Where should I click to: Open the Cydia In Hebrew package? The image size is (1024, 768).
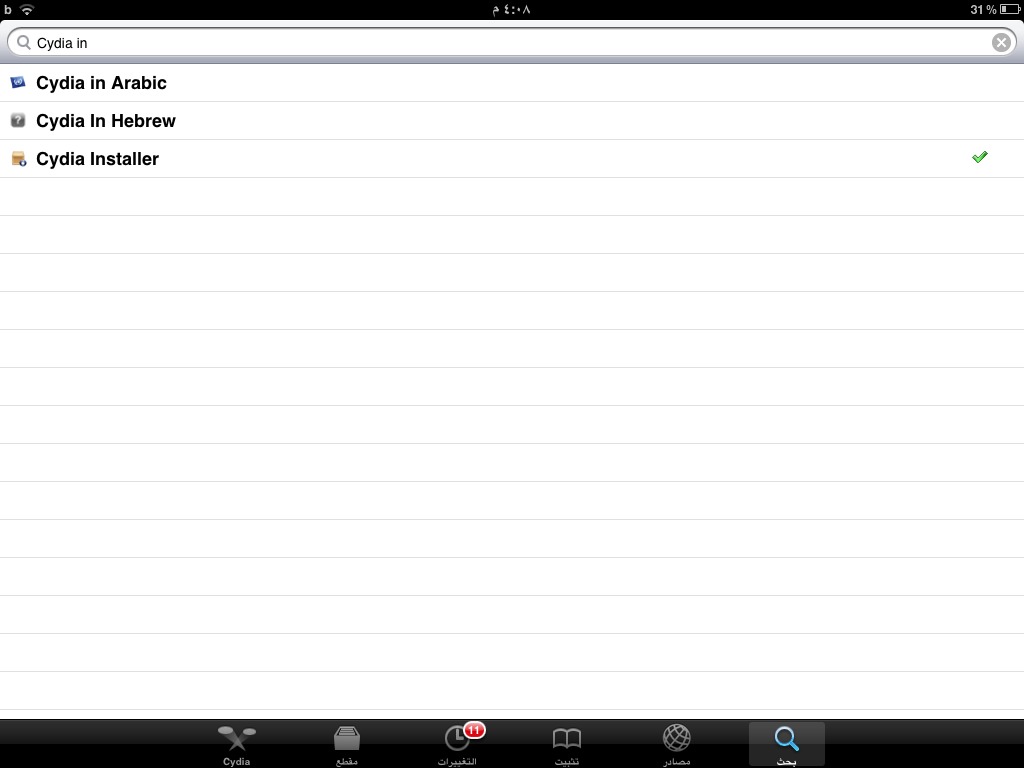click(512, 121)
